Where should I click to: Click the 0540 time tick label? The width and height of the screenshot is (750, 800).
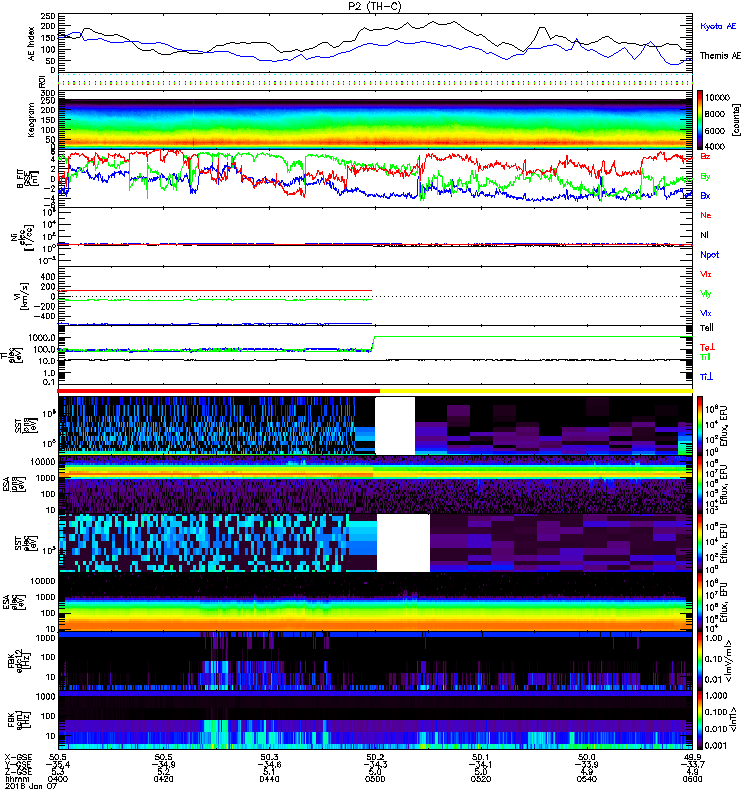[x=587, y=779]
